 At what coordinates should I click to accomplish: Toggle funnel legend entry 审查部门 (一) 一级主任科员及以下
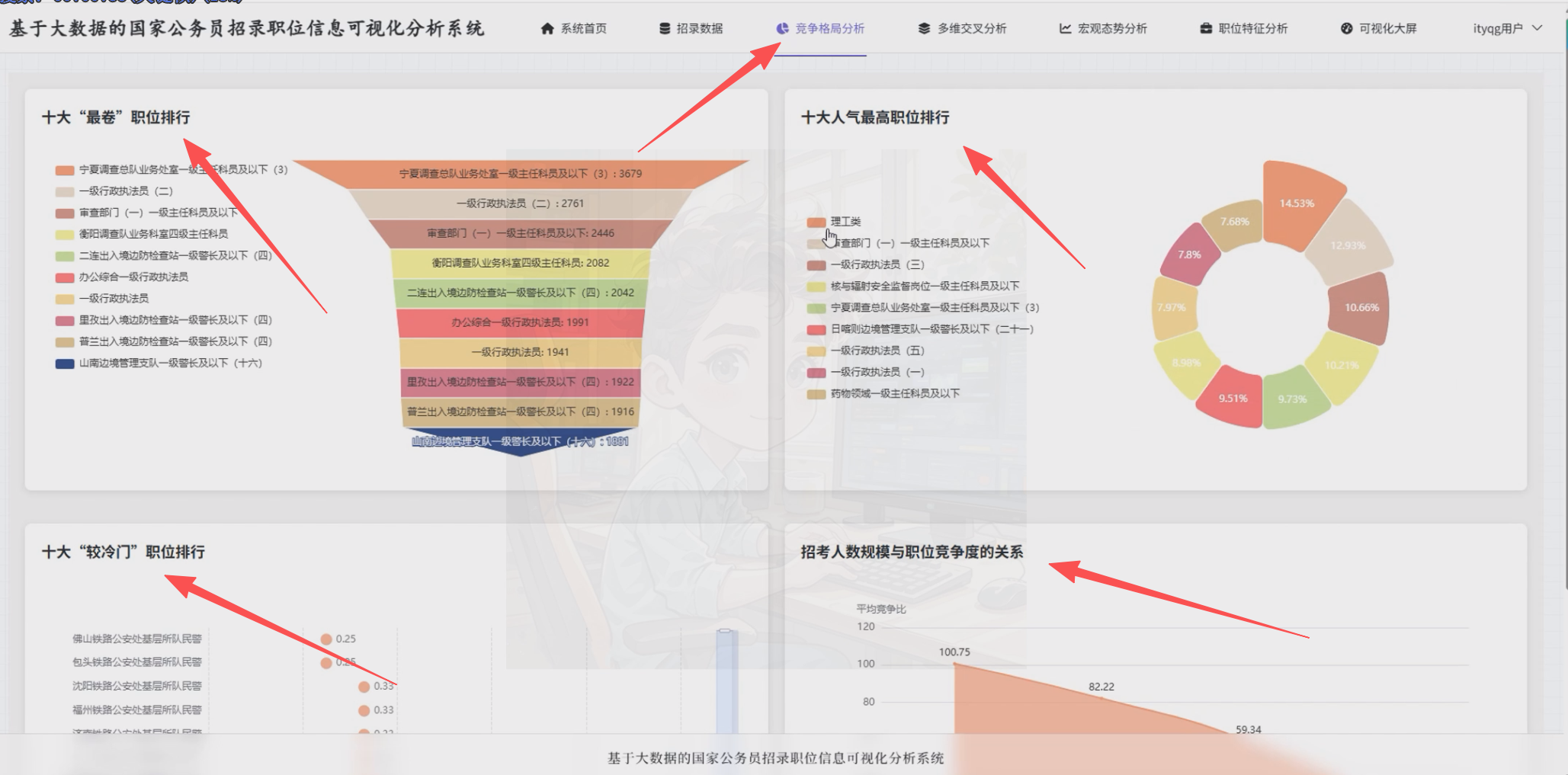click(x=146, y=213)
